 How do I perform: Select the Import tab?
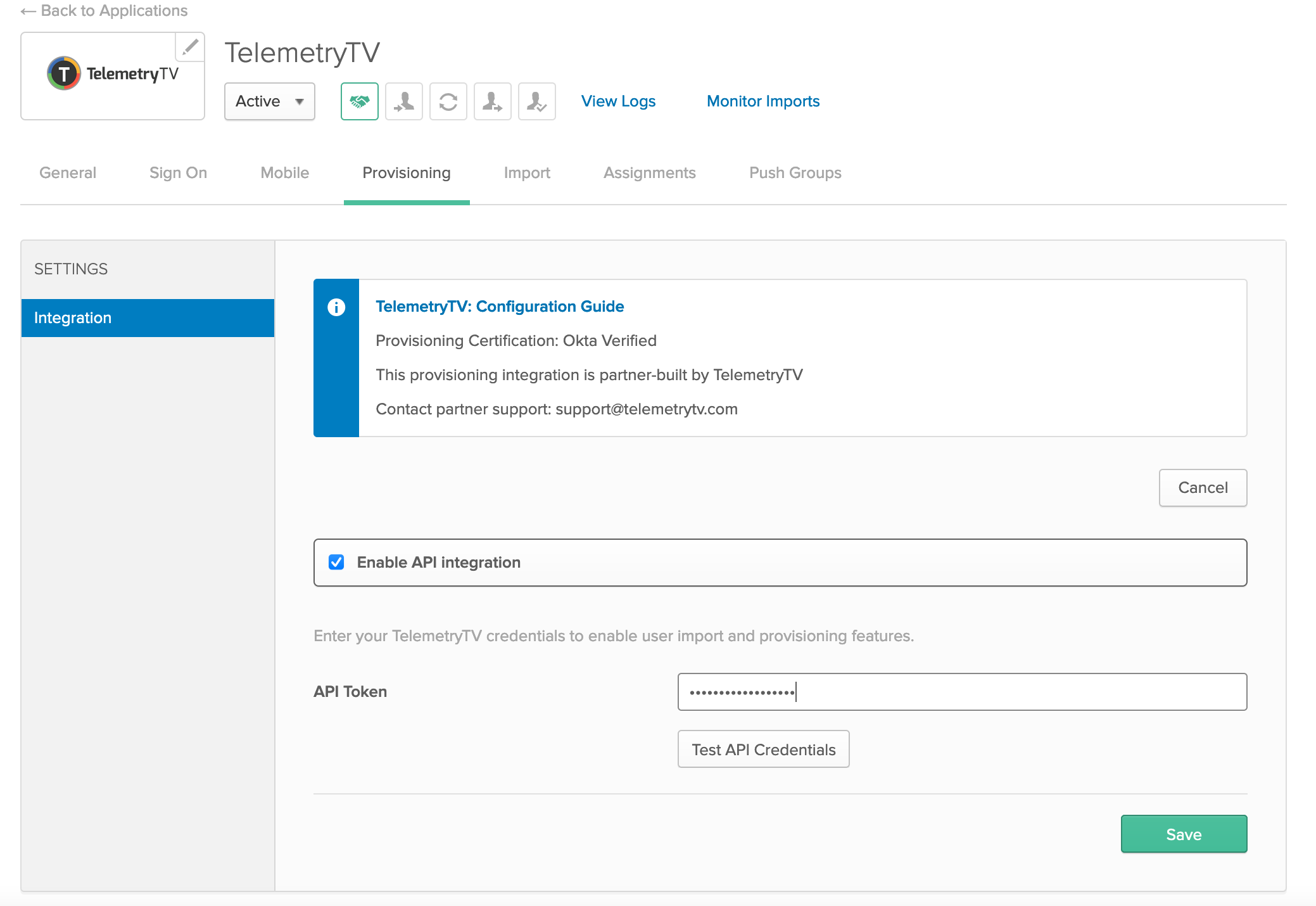pos(527,173)
